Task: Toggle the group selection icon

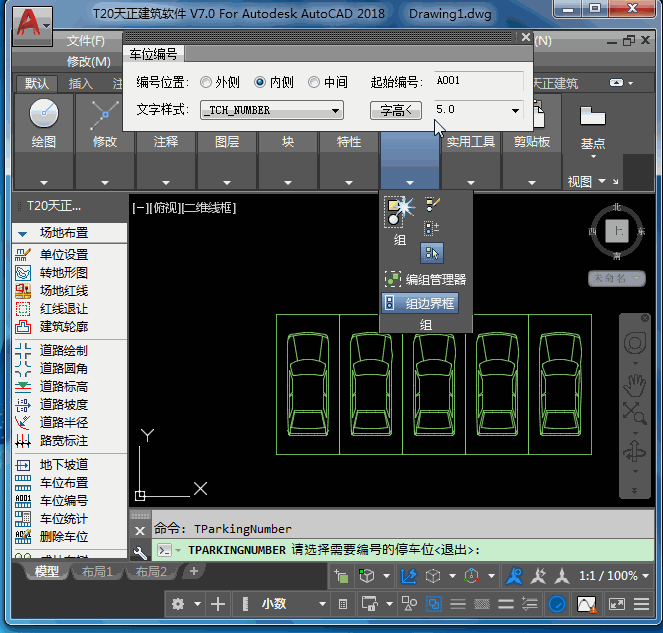Action: point(432,253)
